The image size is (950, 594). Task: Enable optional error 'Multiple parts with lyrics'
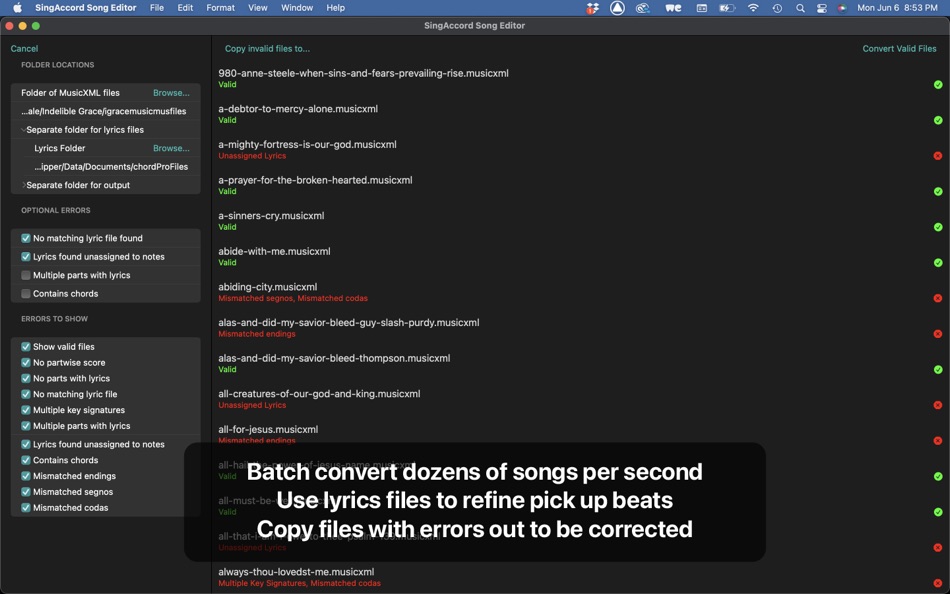pyautogui.click(x=25, y=275)
